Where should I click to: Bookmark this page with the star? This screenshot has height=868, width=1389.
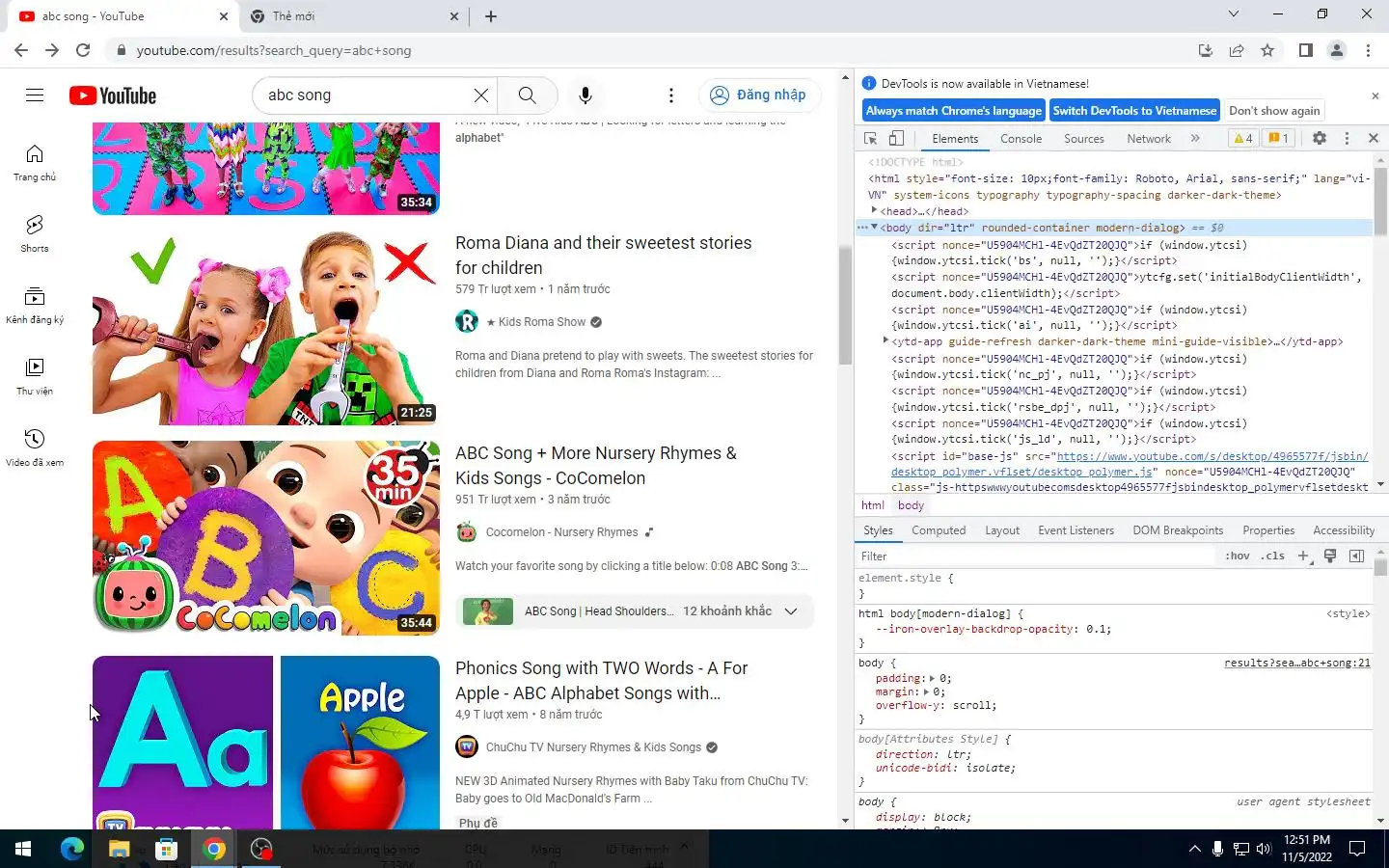[x=1267, y=50]
